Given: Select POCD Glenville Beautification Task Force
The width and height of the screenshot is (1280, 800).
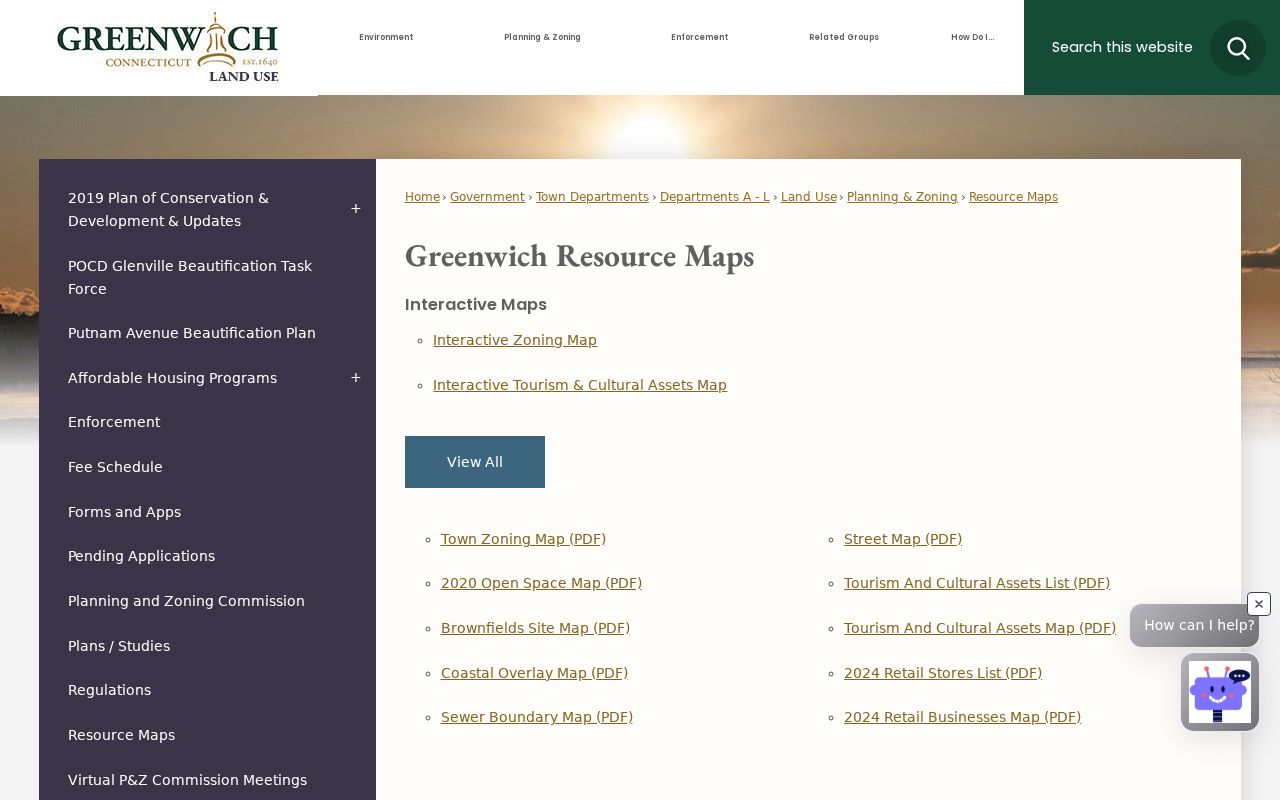Looking at the screenshot, I should click(207, 277).
